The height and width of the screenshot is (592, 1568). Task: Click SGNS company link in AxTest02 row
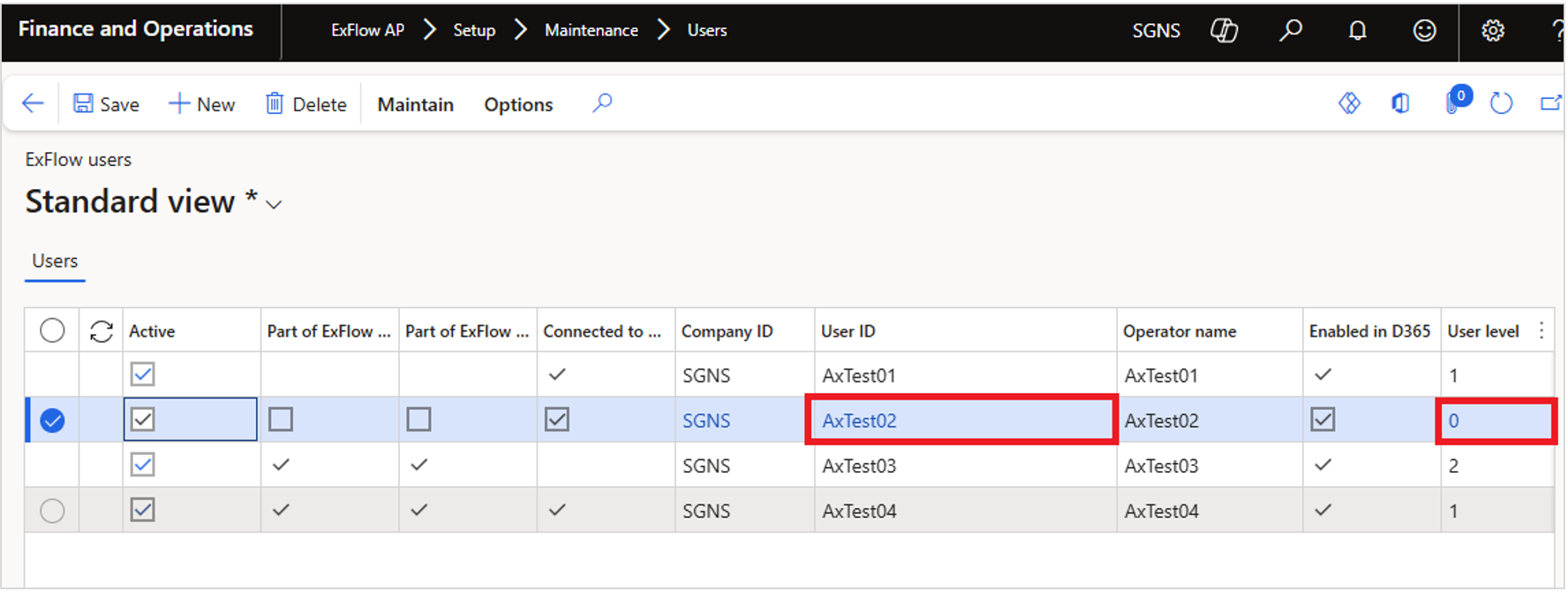[x=706, y=421]
